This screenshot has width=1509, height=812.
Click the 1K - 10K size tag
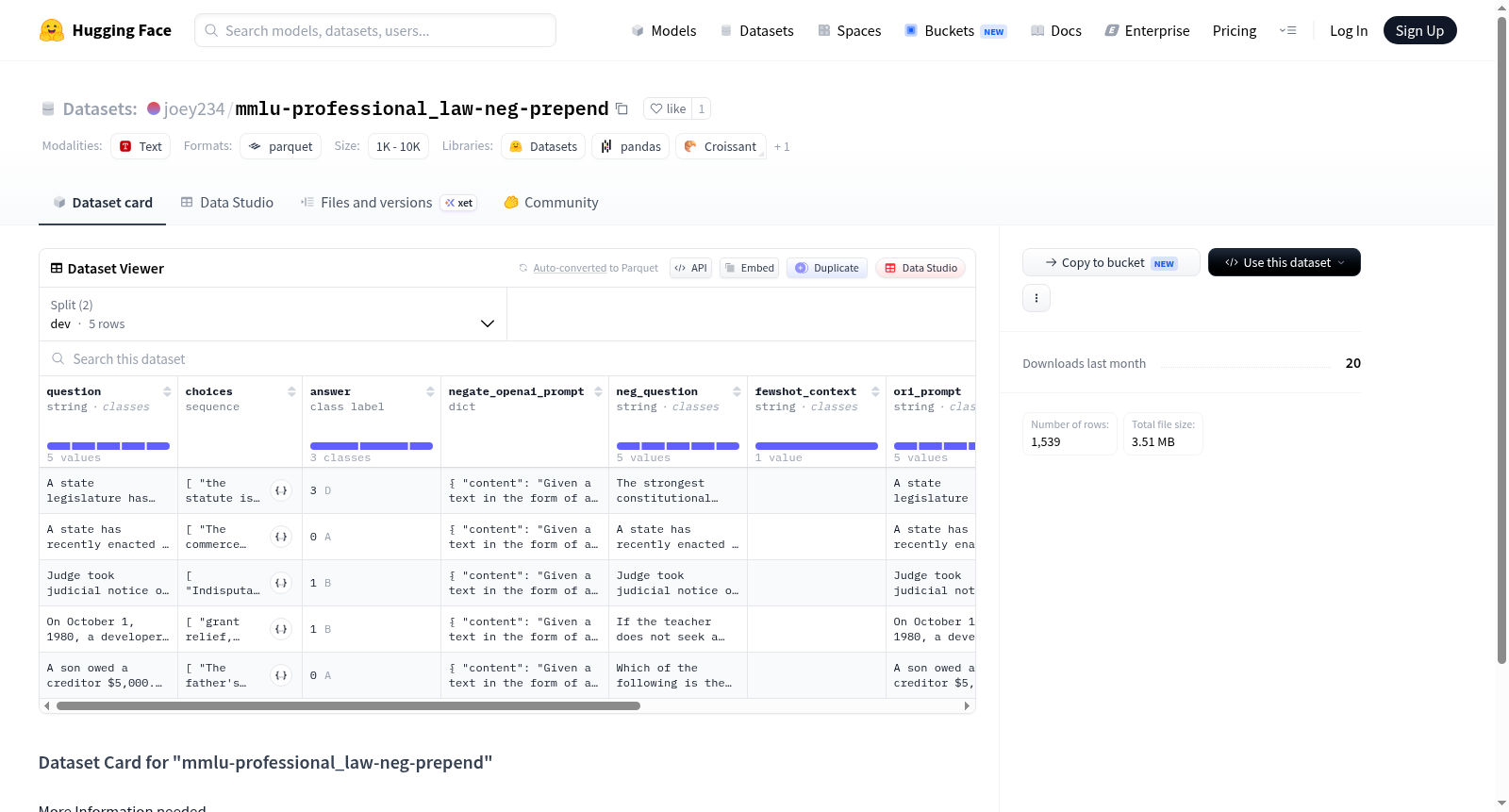click(x=398, y=146)
